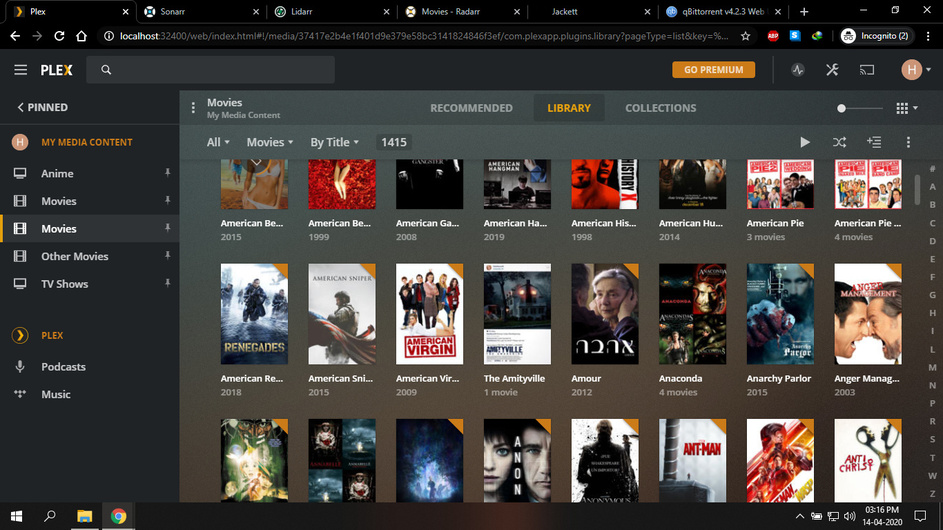Click the 1415 item count badge
Screen dimensions: 943x530
coord(393,143)
